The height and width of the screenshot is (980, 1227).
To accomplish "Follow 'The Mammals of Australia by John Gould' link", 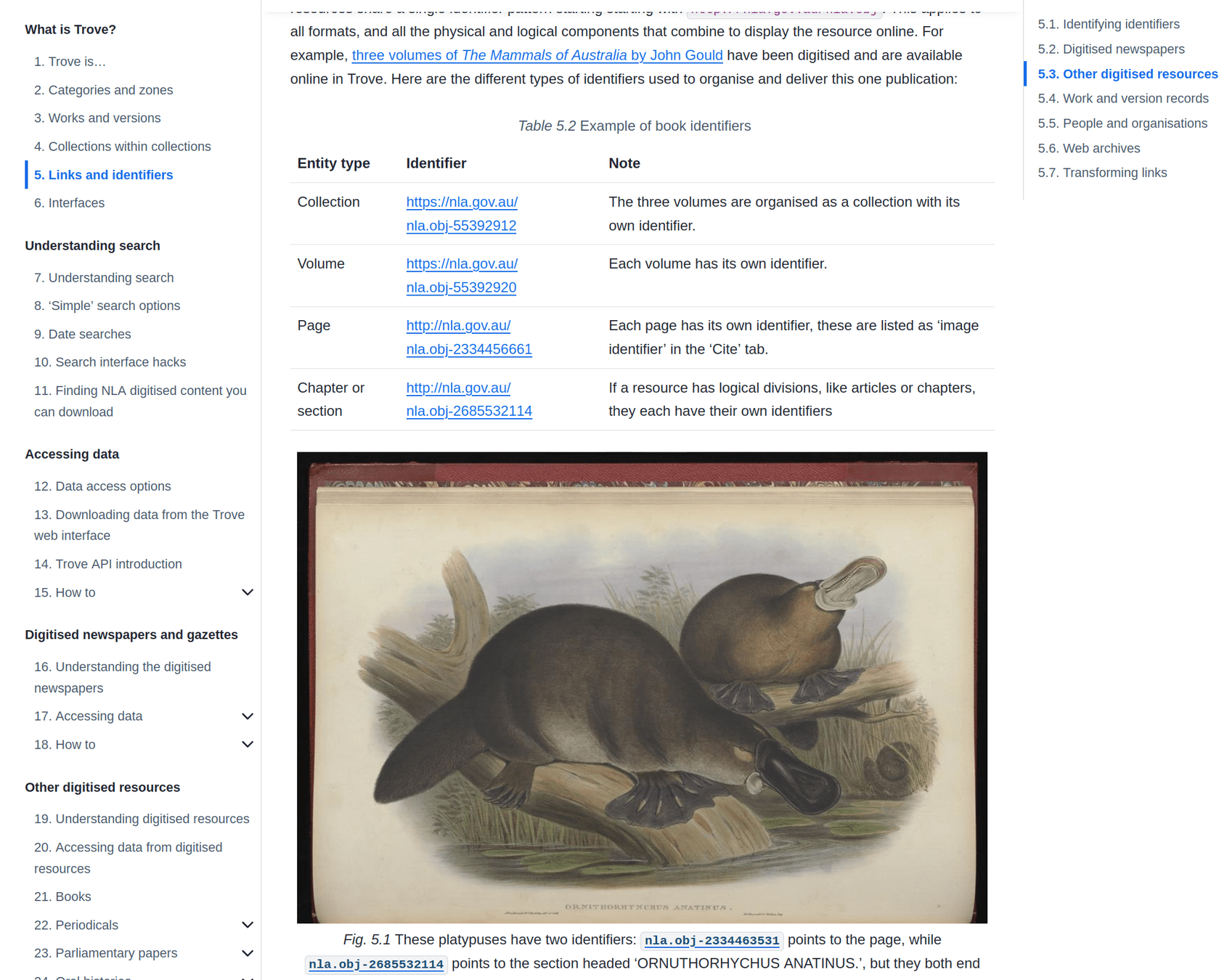I will [537, 55].
